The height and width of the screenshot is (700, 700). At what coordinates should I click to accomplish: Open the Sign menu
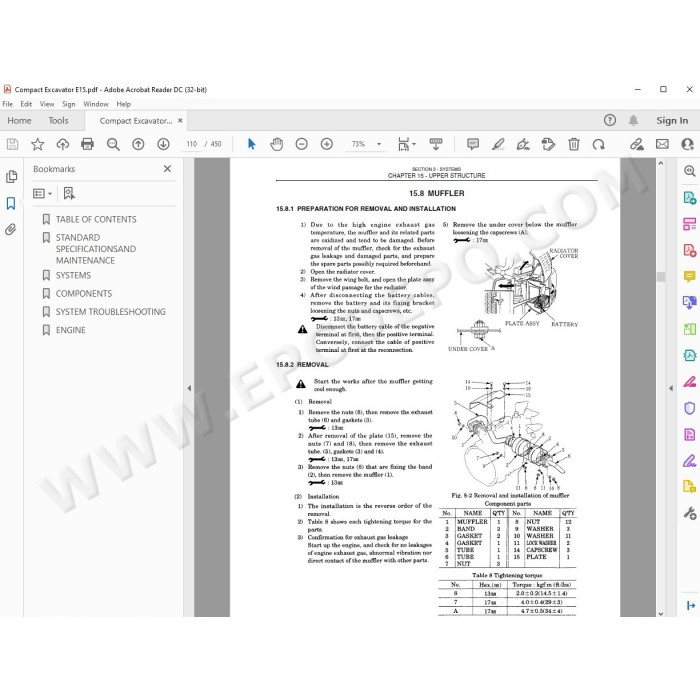click(x=69, y=104)
